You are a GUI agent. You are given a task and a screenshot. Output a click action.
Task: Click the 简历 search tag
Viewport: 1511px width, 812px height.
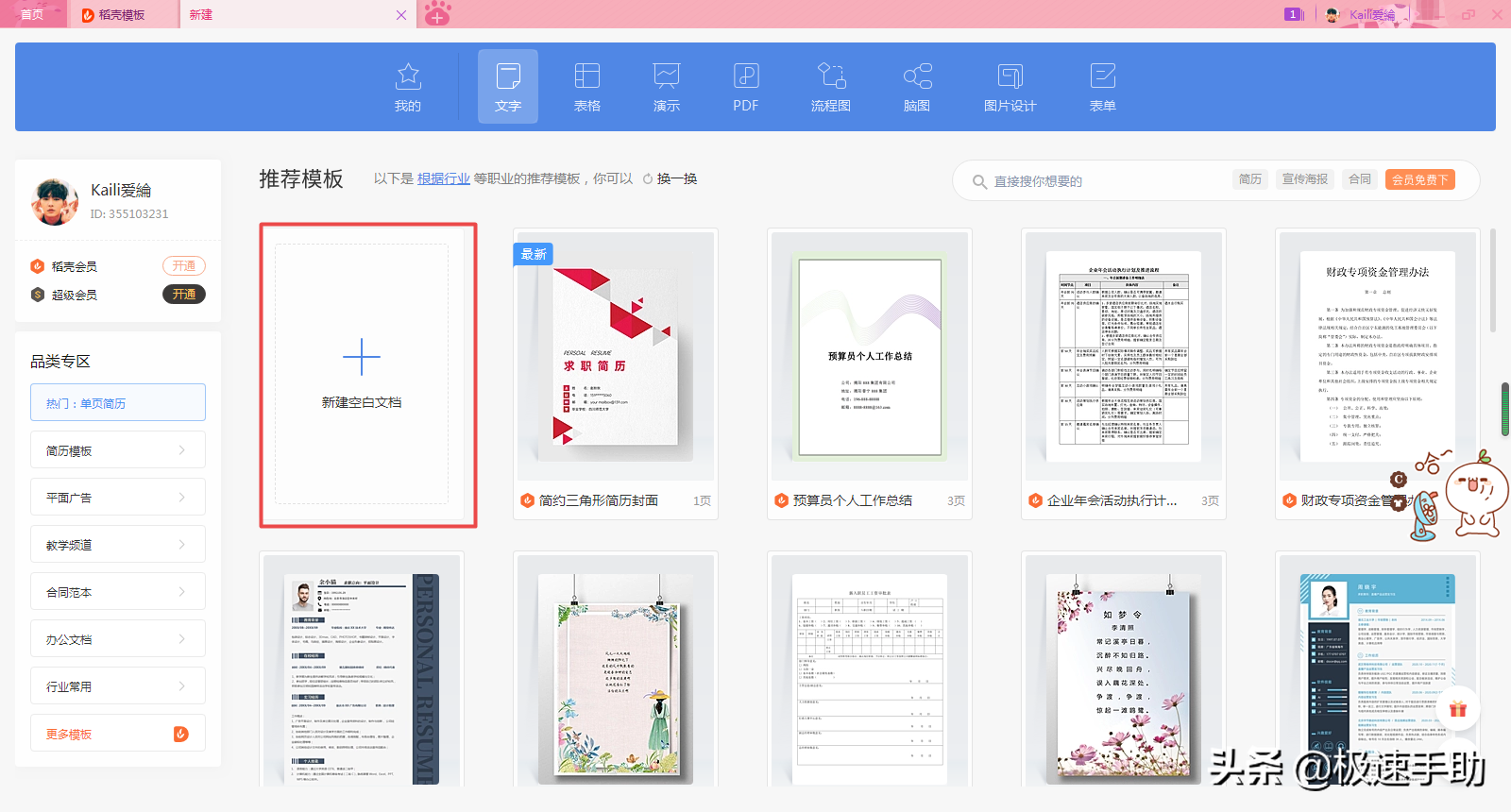[1250, 179]
